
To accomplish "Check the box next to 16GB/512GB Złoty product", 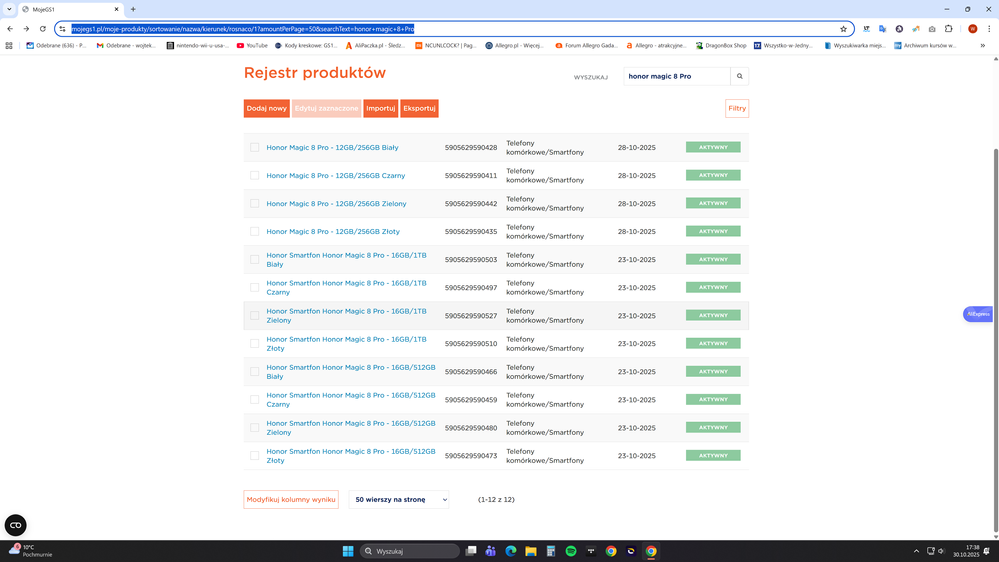I will [x=255, y=456].
